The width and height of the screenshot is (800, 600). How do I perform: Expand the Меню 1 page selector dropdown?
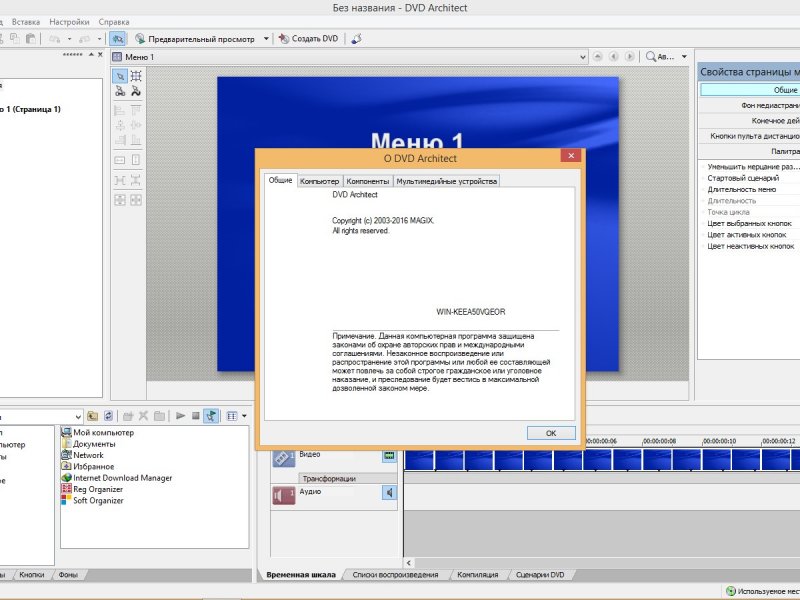(x=583, y=57)
